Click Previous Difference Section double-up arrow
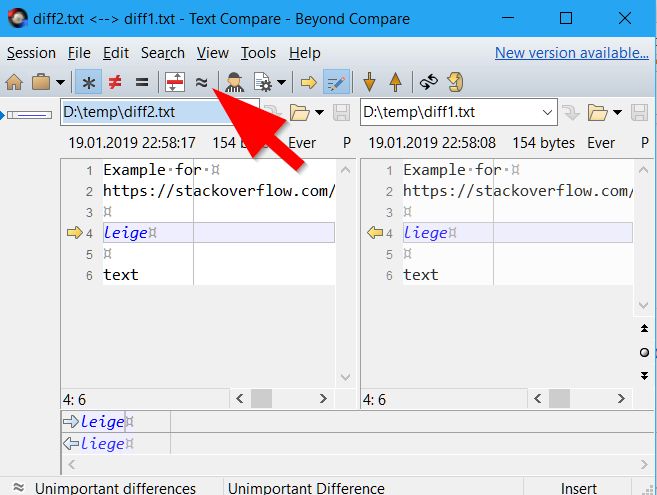 point(644,328)
